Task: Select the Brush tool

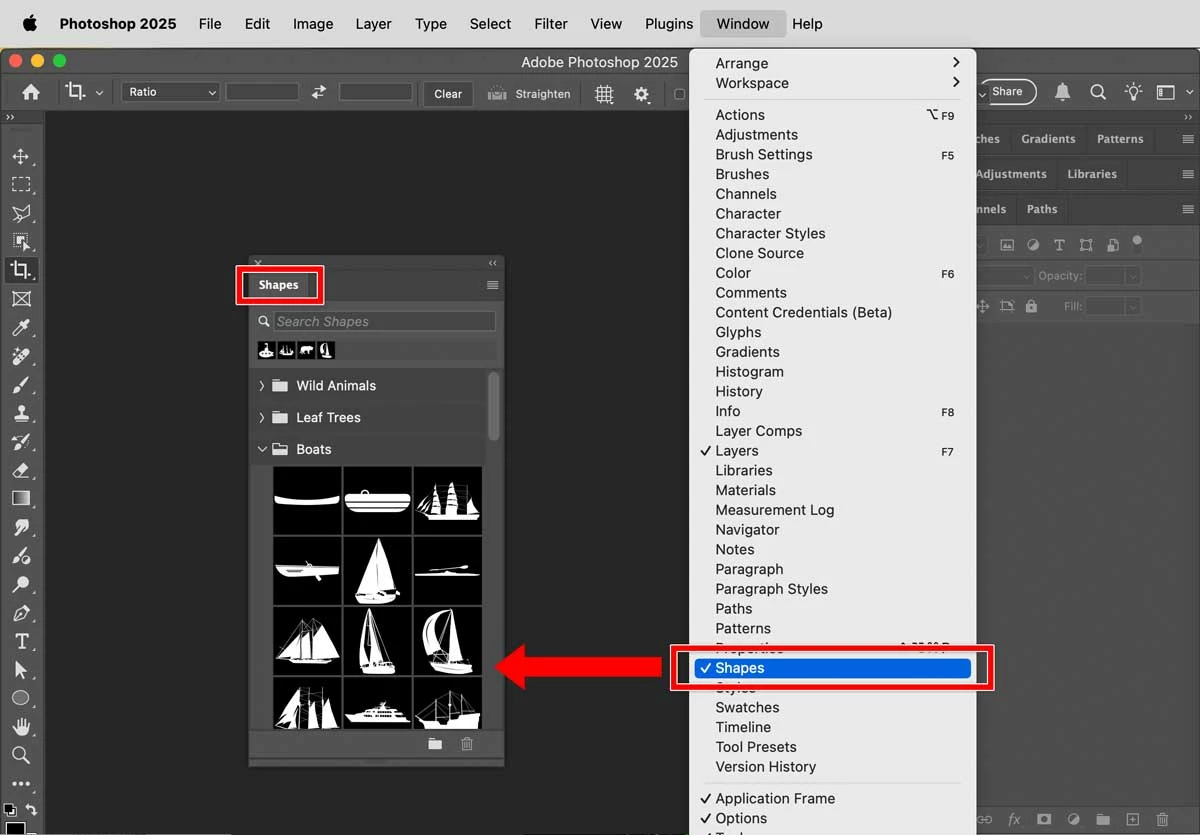Action: (21, 385)
